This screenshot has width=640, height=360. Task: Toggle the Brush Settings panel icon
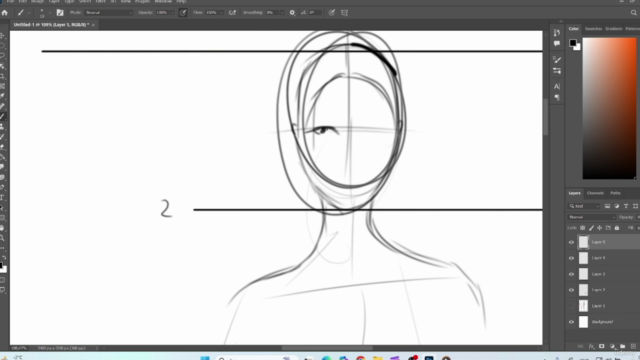(60, 13)
